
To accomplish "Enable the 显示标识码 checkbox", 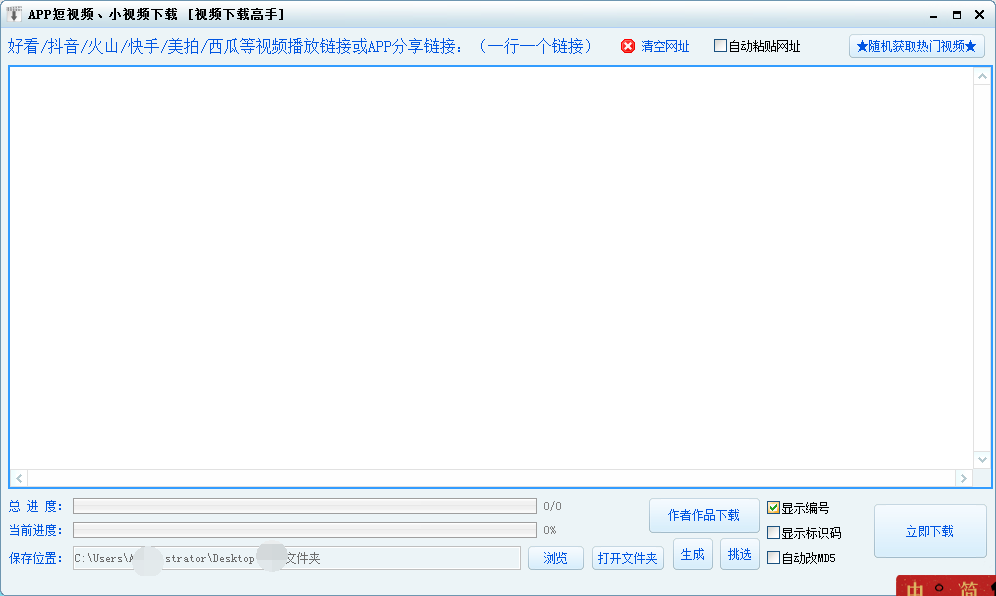I will coord(773,532).
